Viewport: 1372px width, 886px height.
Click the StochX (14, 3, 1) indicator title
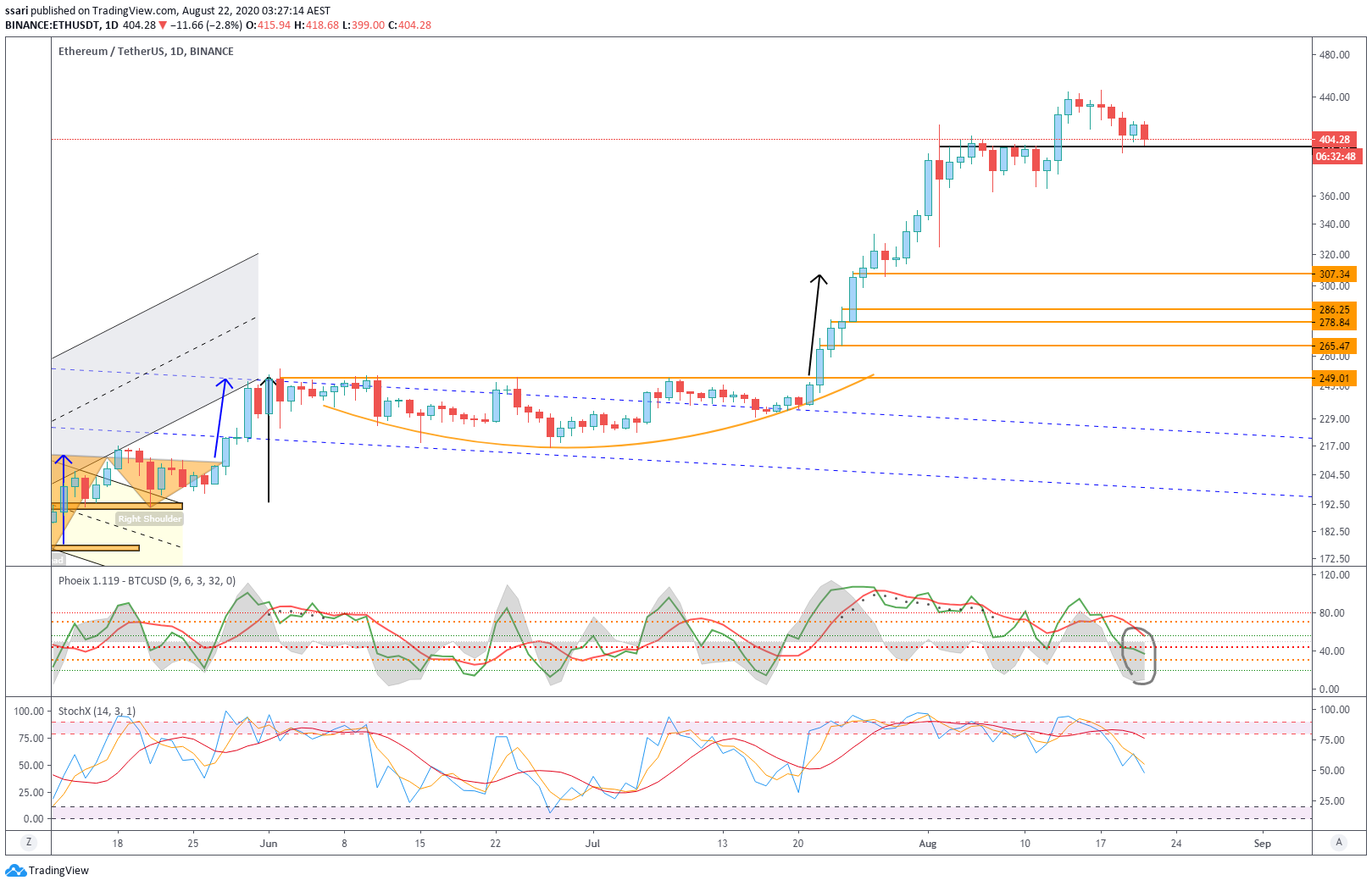(97, 712)
